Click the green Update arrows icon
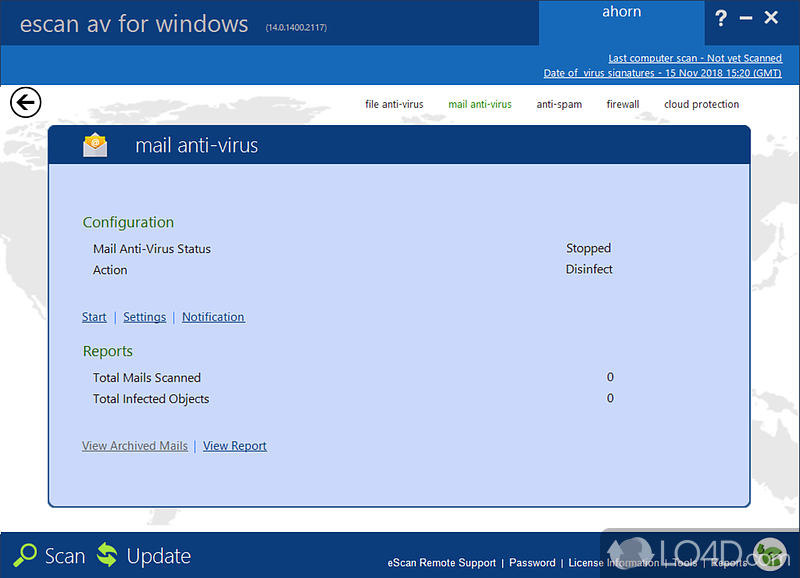Viewport: 800px width, 578px height. pos(107,555)
